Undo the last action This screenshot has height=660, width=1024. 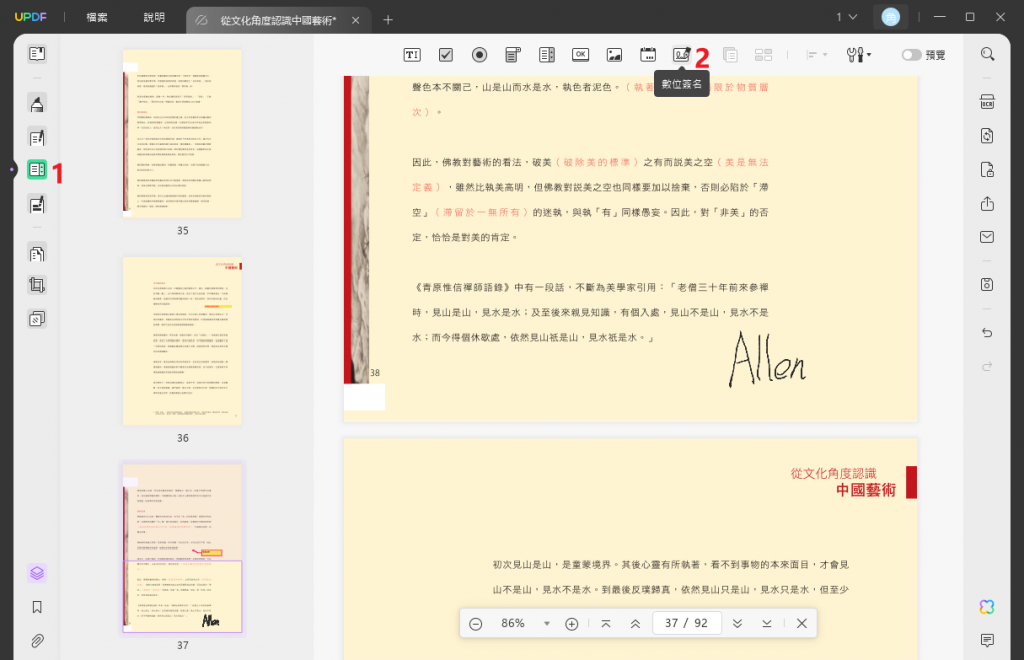(987, 333)
